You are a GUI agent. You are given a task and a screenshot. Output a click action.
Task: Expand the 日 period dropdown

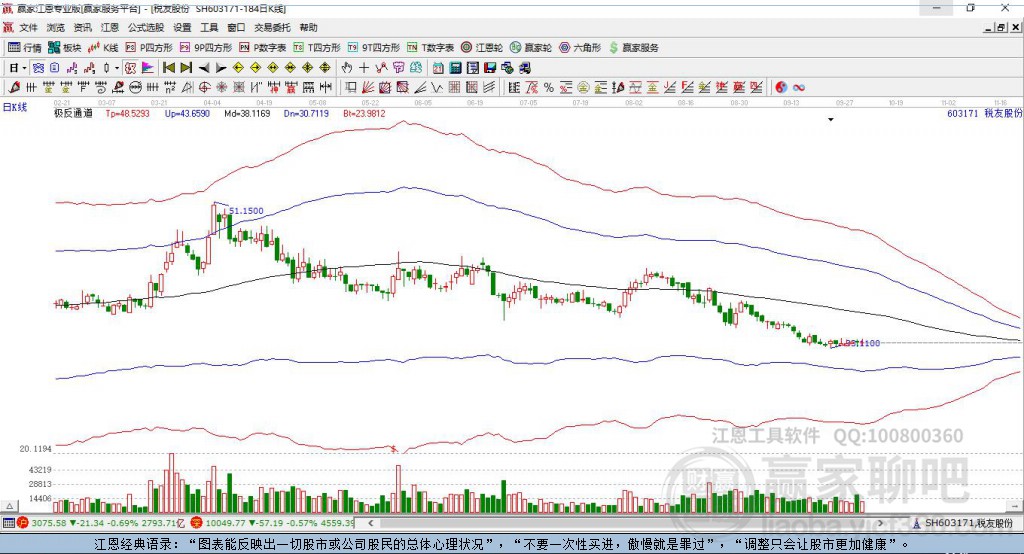[x=24, y=68]
